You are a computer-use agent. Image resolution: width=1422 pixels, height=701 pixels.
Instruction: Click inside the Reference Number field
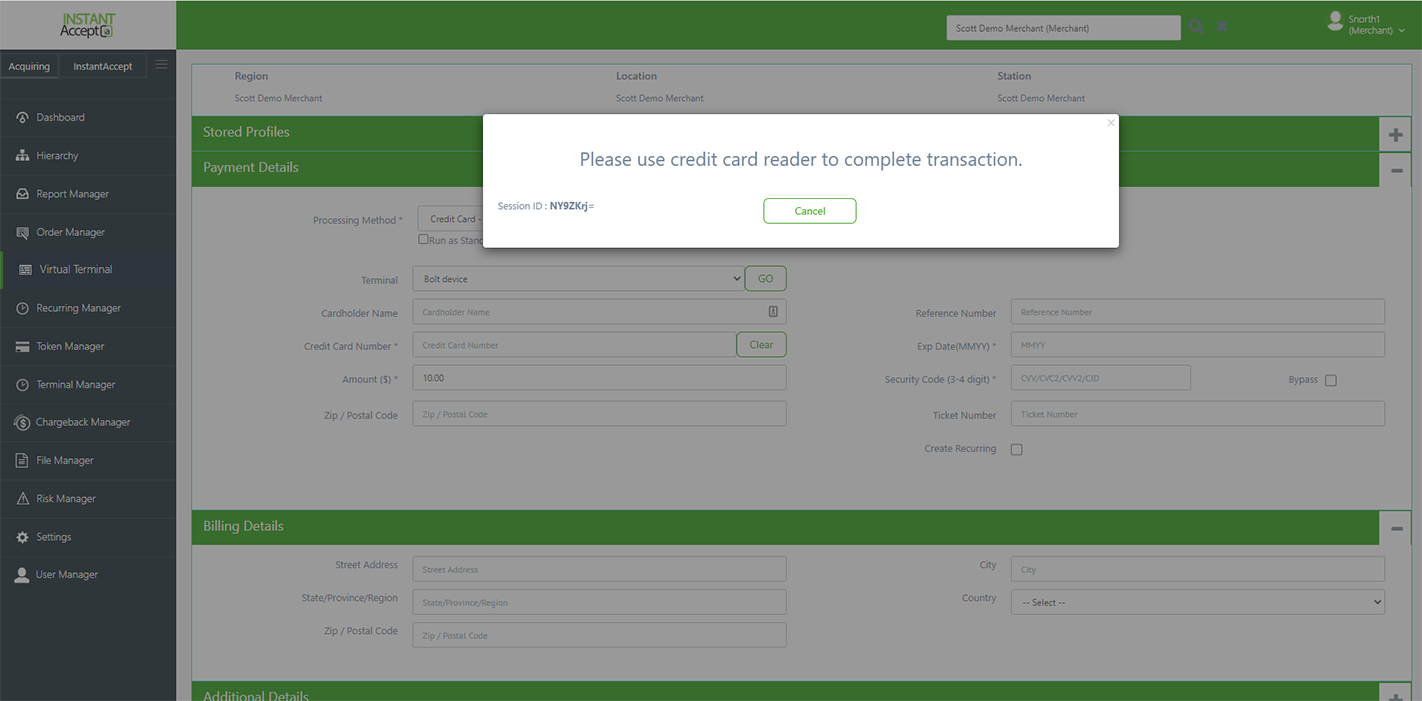(1197, 311)
